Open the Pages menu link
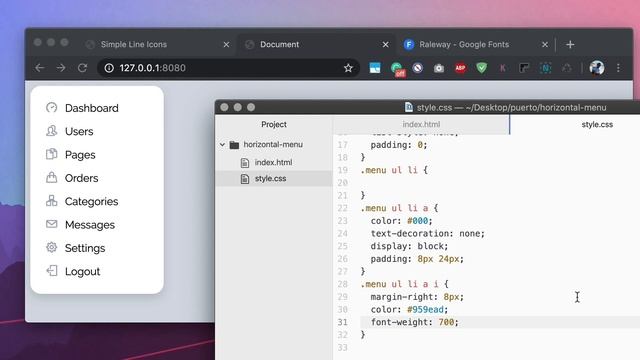This screenshot has width=640, height=360. click(80, 155)
